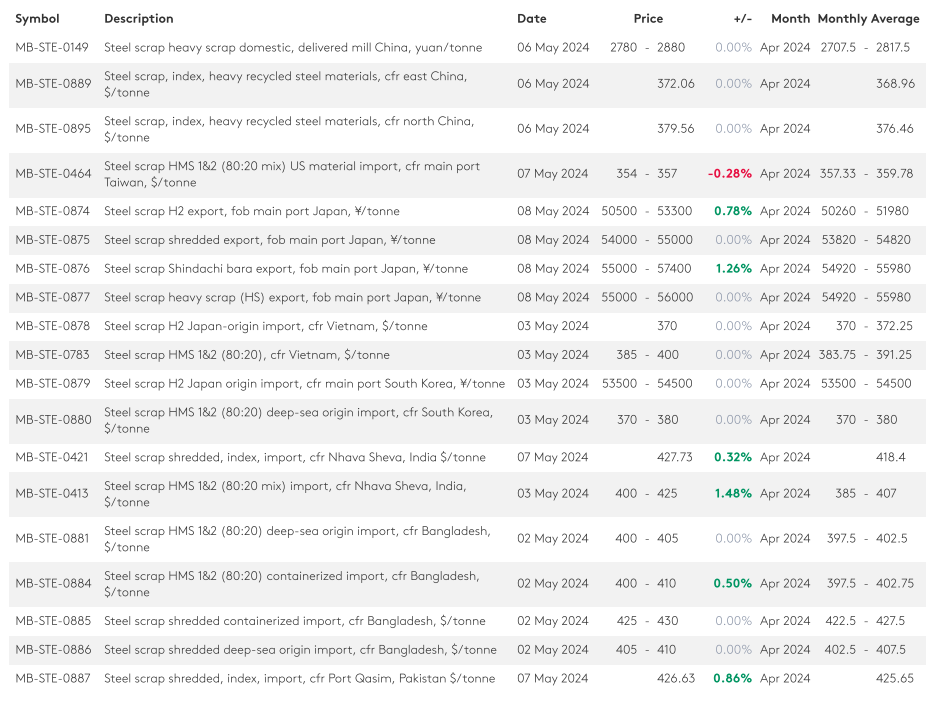
Task: Click the 1.48% change for MB-STE-0413
Action: tap(732, 494)
